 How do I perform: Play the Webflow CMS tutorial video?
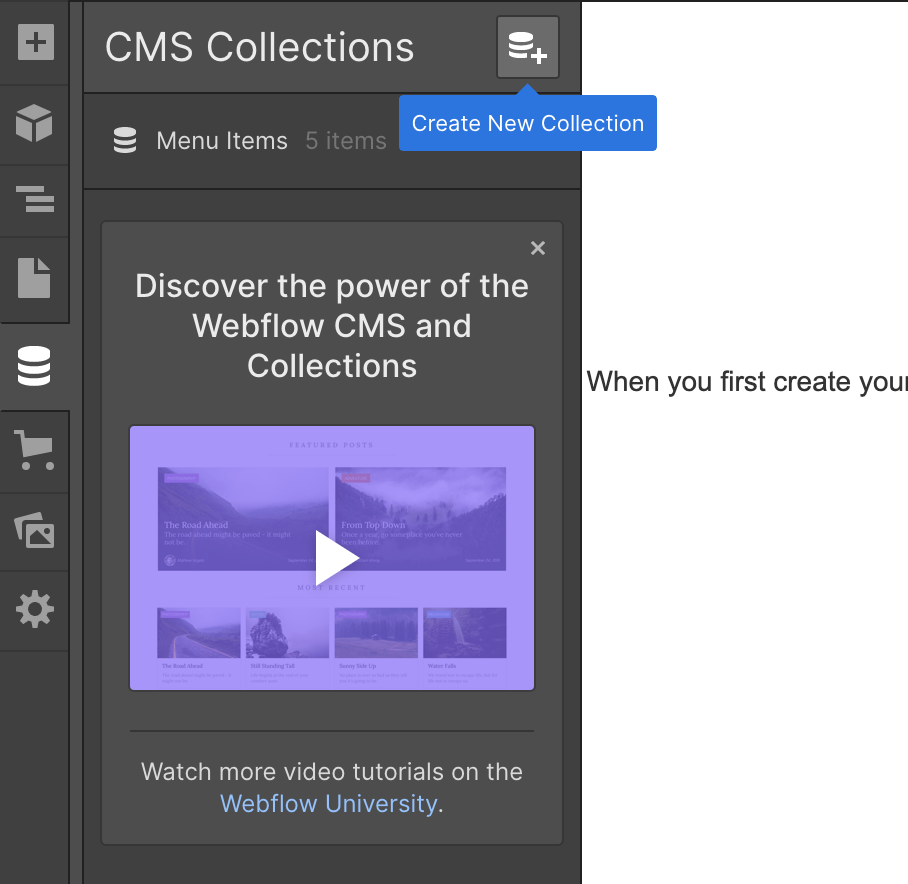point(332,558)
